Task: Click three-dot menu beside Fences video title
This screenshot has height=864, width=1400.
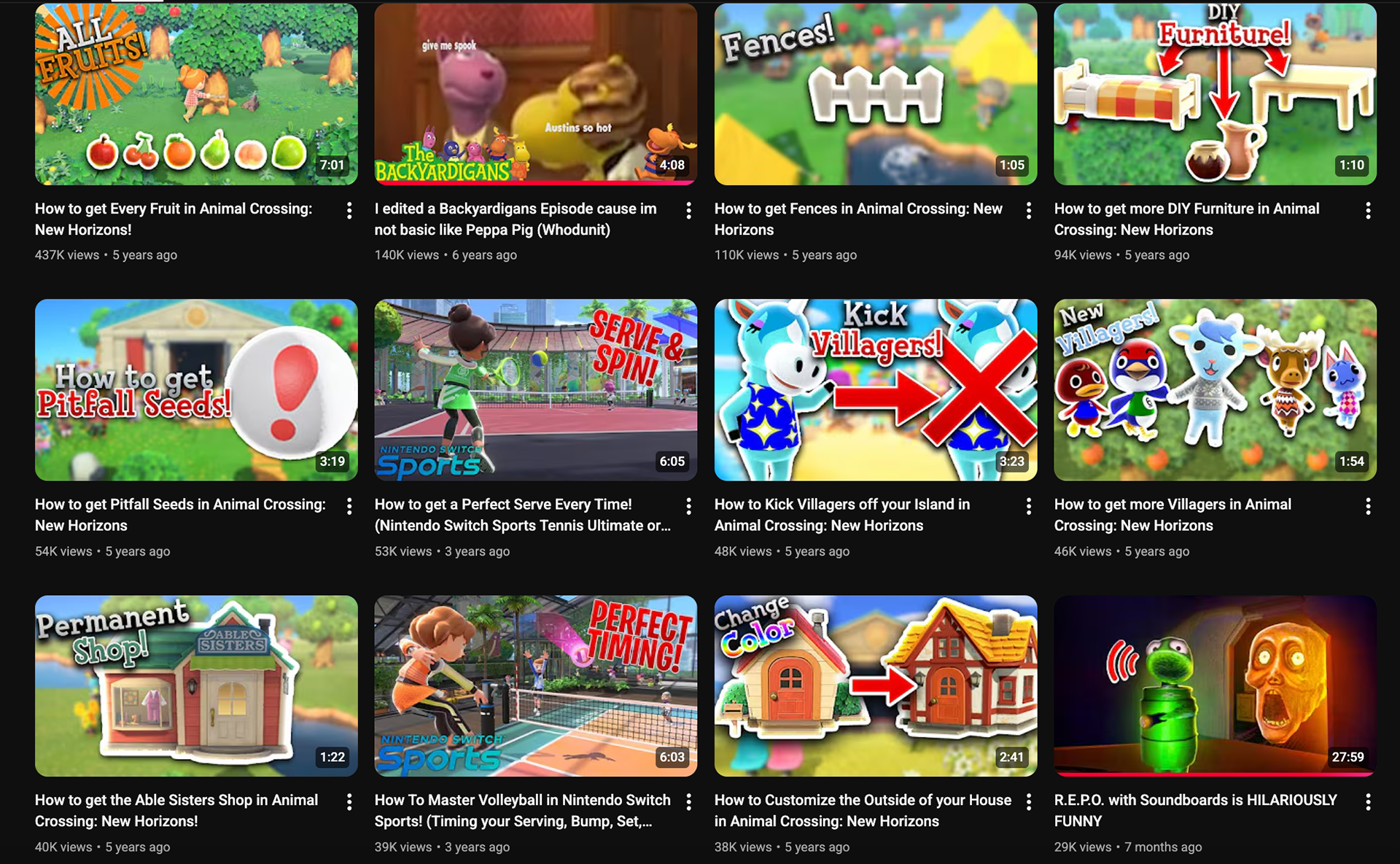Action: coord(1028,211)
